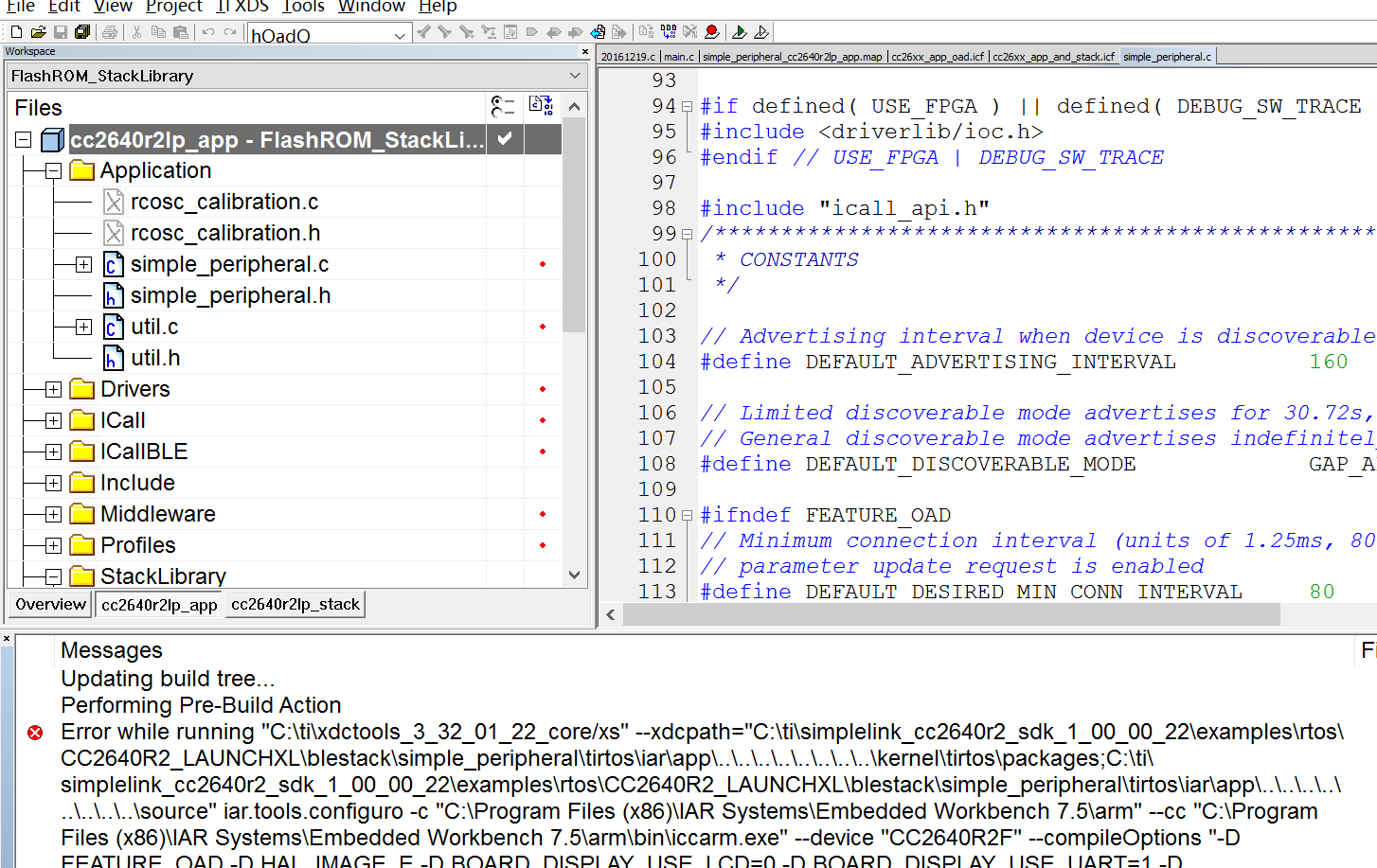
Task: Close the Messages panel
Action: 7,639
